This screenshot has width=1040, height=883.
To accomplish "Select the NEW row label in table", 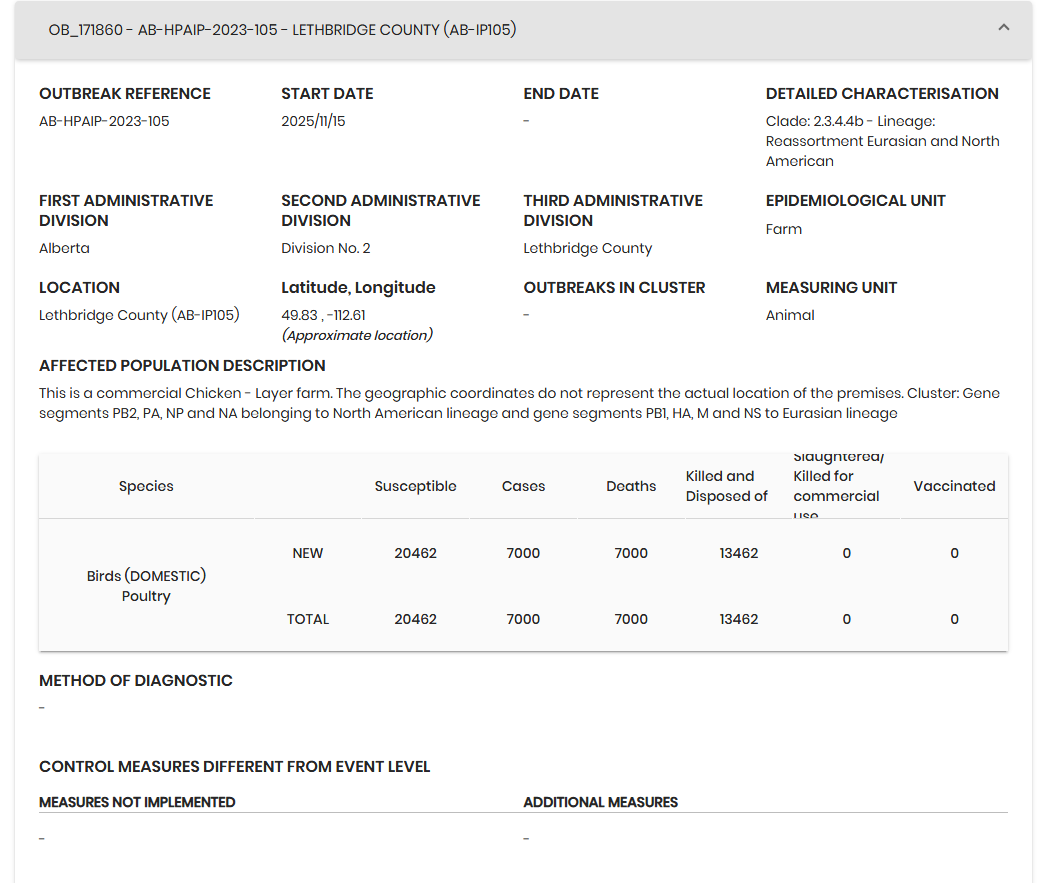I will pos(307,553).
